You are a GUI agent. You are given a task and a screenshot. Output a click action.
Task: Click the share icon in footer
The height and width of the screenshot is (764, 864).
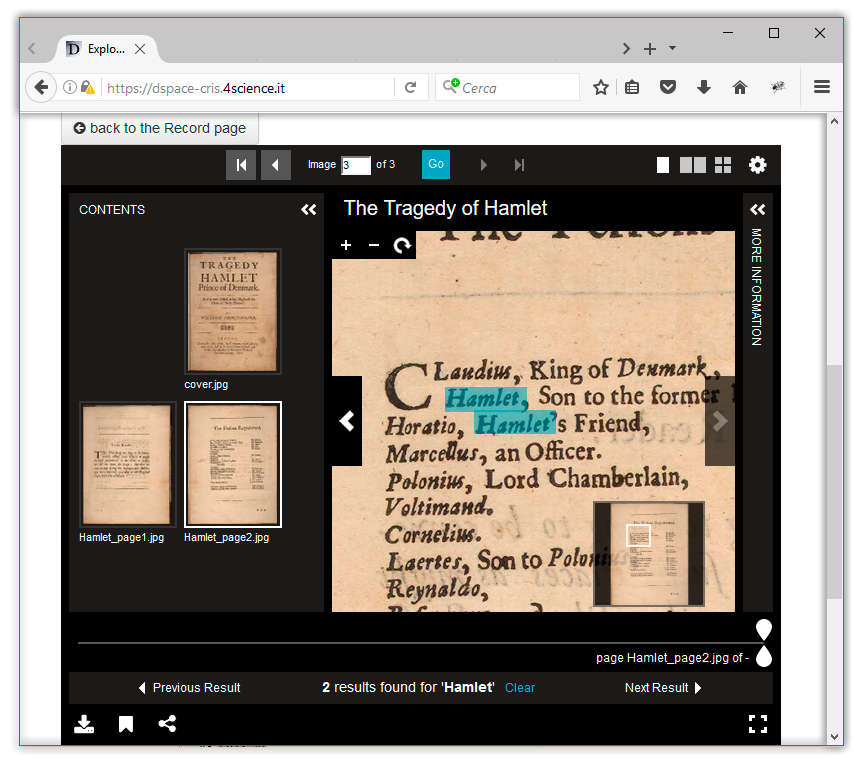(167, 724)
